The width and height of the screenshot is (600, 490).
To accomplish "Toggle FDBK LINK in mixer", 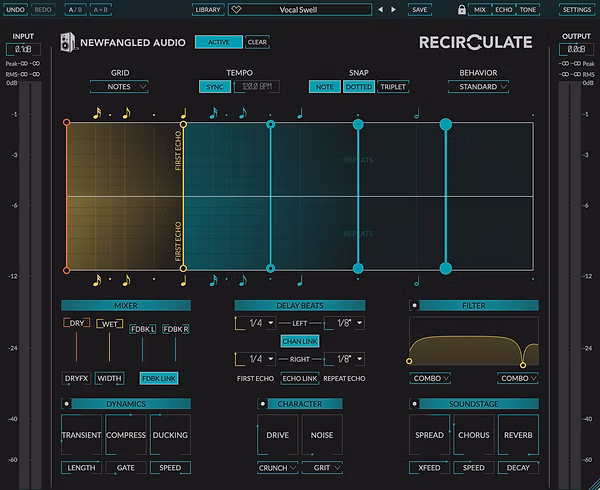I will pyautogui.click(x=159, y=378).
